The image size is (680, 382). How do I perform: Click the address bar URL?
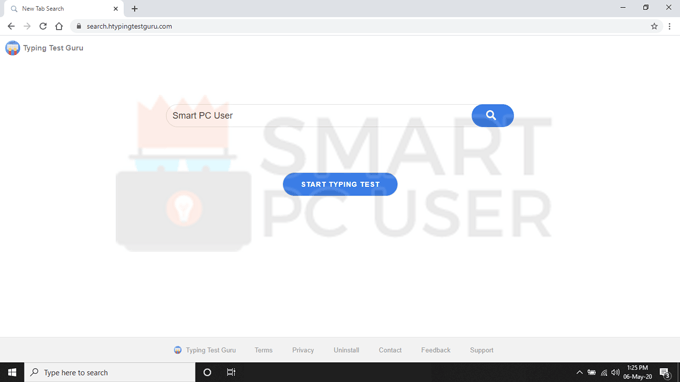pos(129,26)
